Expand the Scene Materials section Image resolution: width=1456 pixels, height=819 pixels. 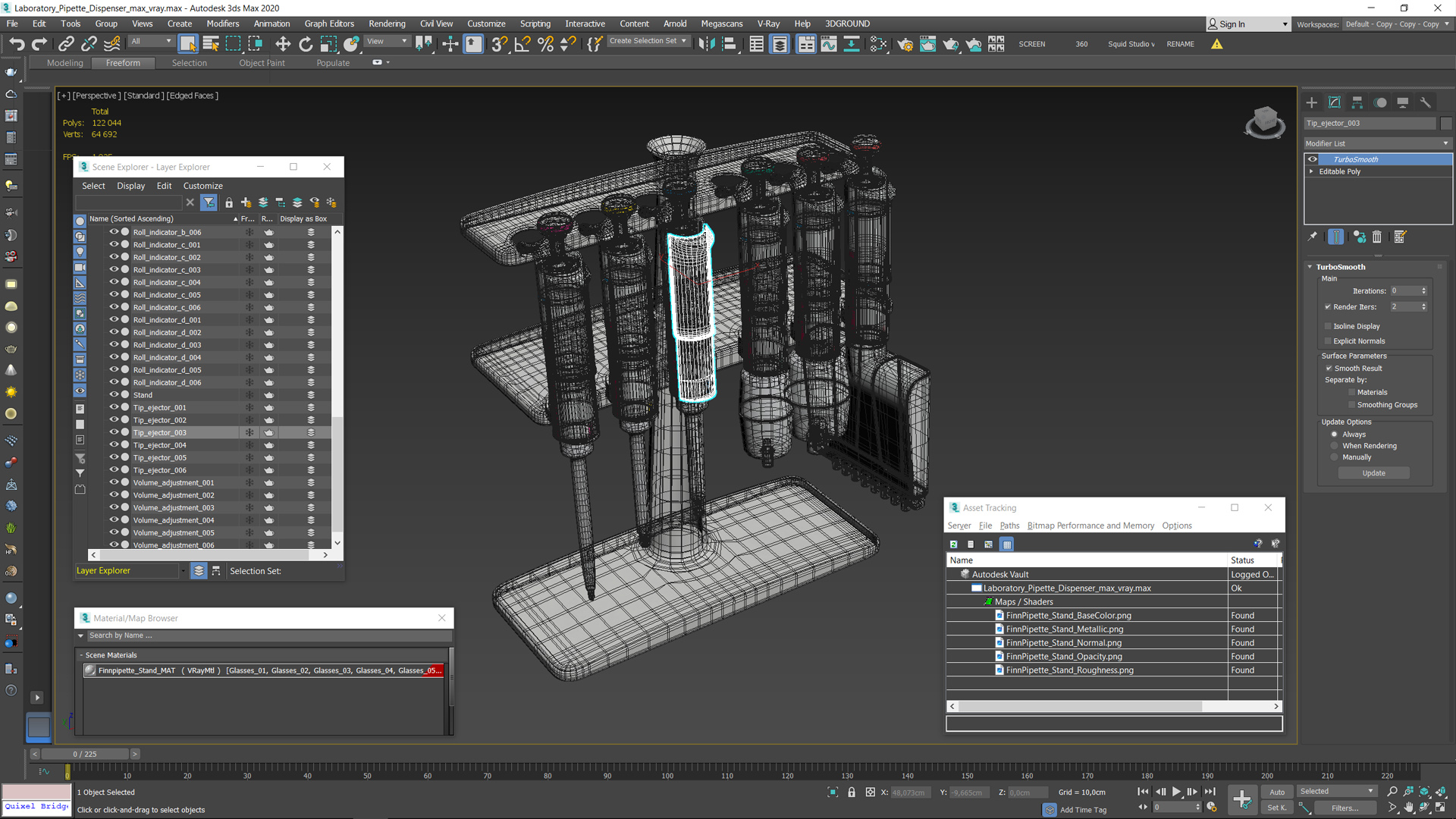[x=82, y=654]
